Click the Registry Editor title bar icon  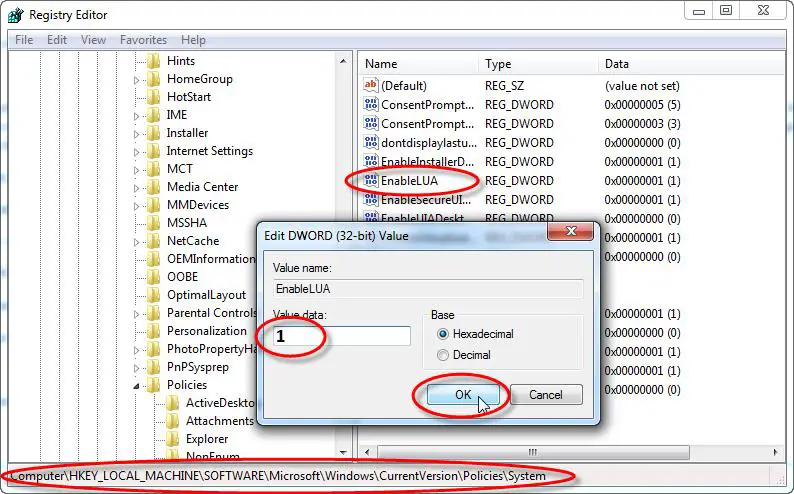tap(15, 15)
